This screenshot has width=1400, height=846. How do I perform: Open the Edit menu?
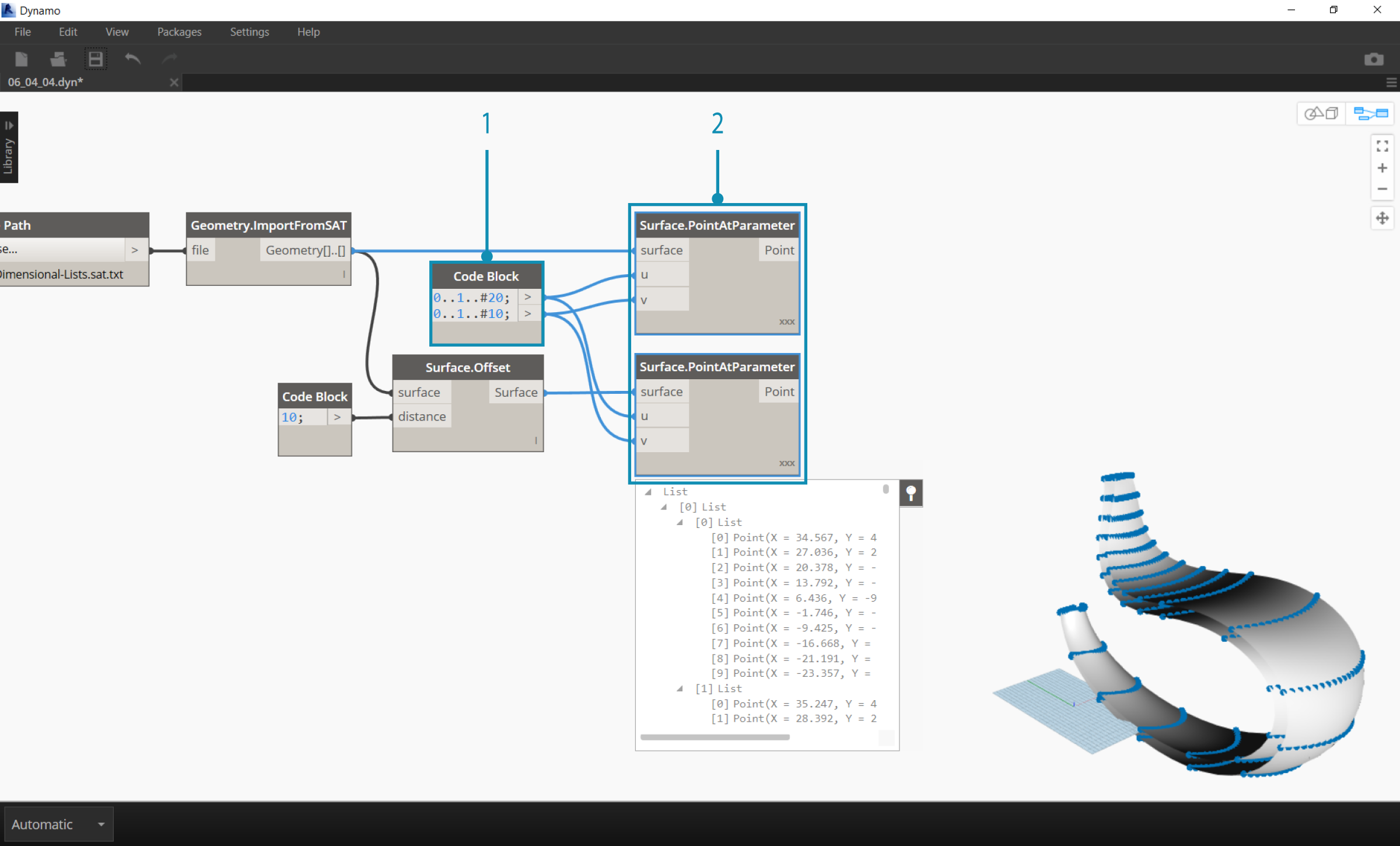coord(68,32)
